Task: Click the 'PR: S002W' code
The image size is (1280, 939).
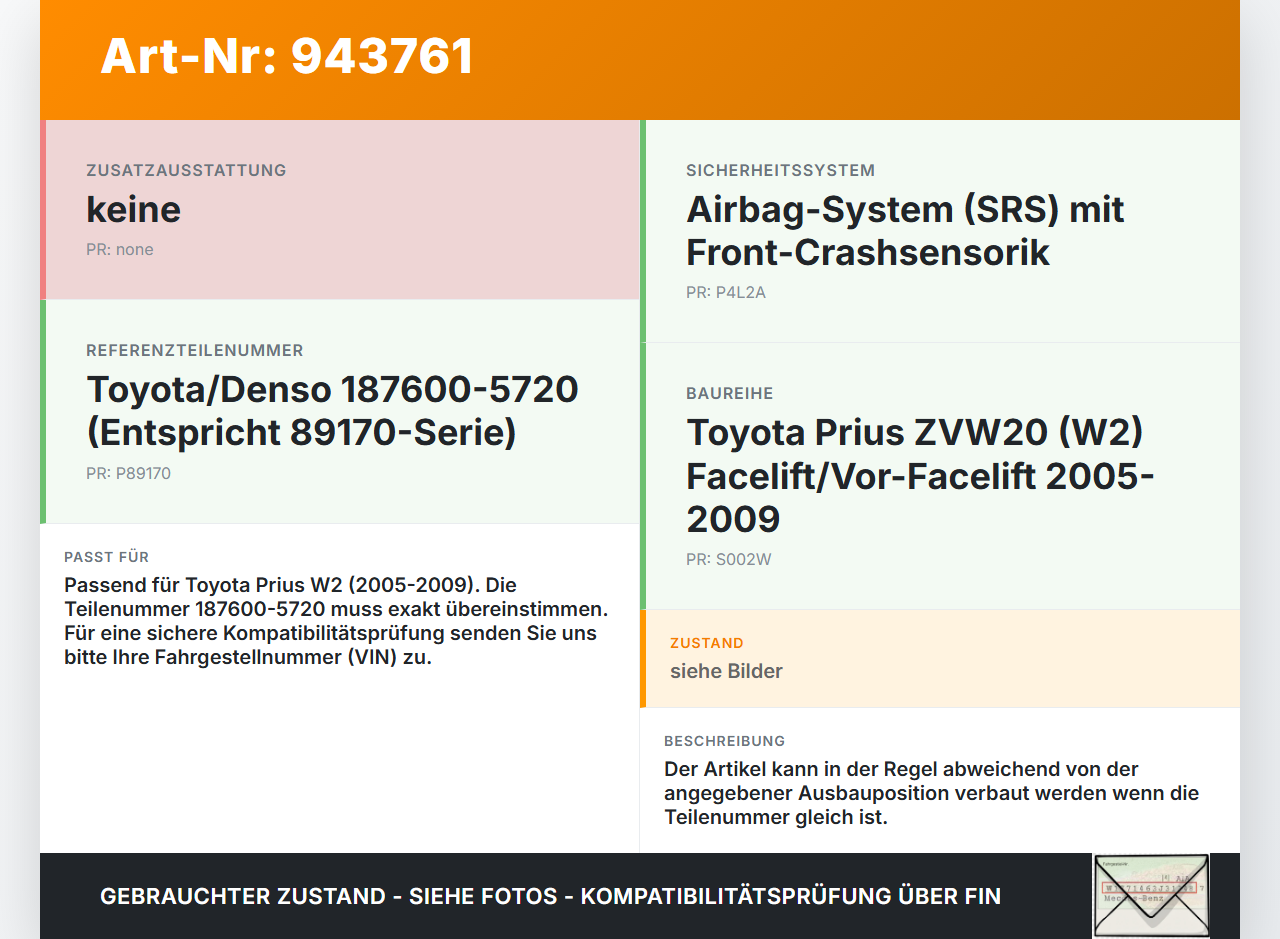Action: point(728,559)
